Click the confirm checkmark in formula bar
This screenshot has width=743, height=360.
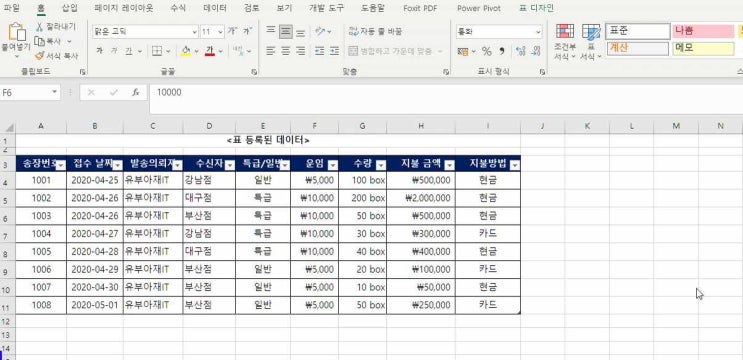coord(113,92)
